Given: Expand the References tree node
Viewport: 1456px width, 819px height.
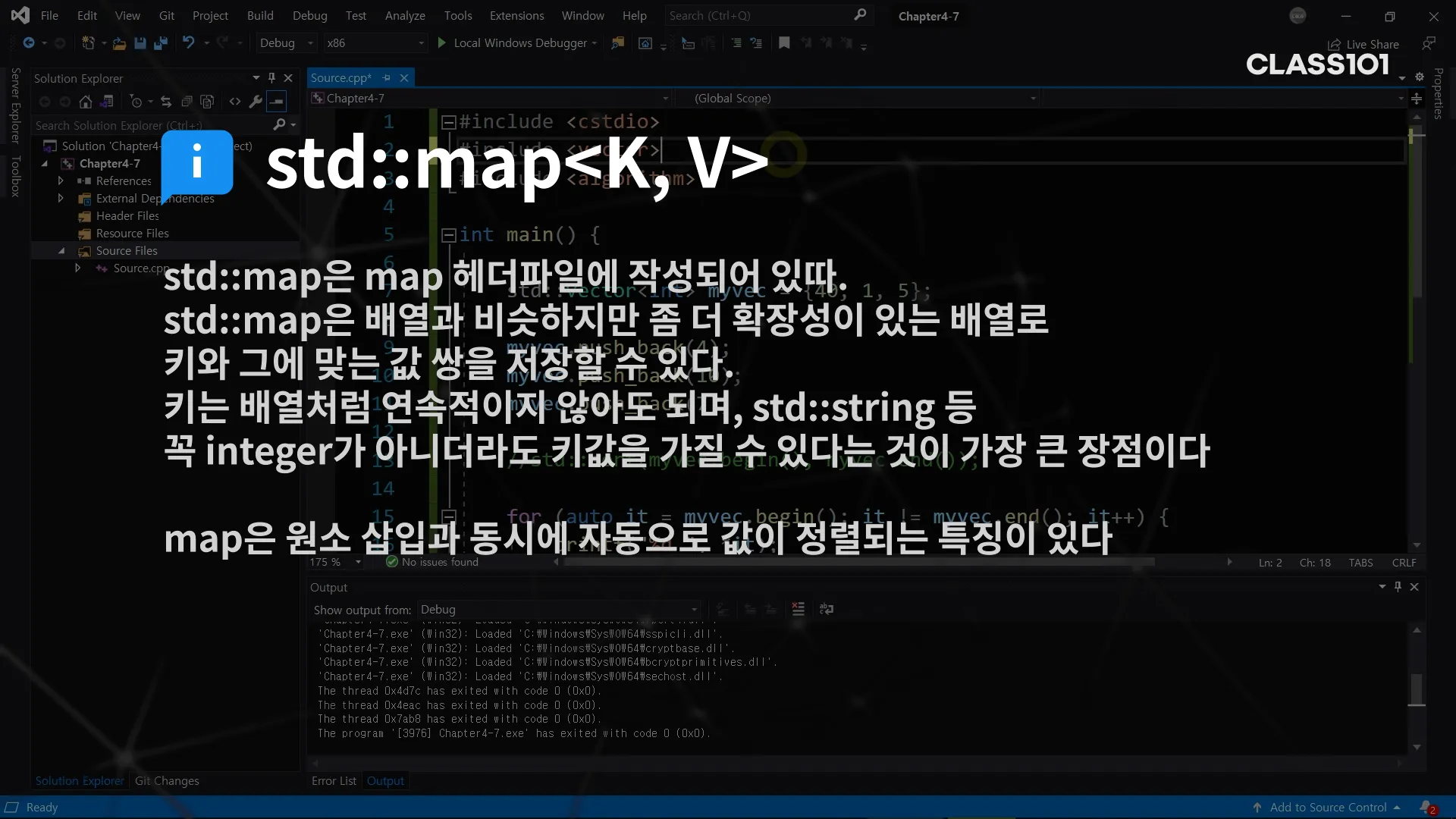Looking at the screenshot, I should point(61,180).
